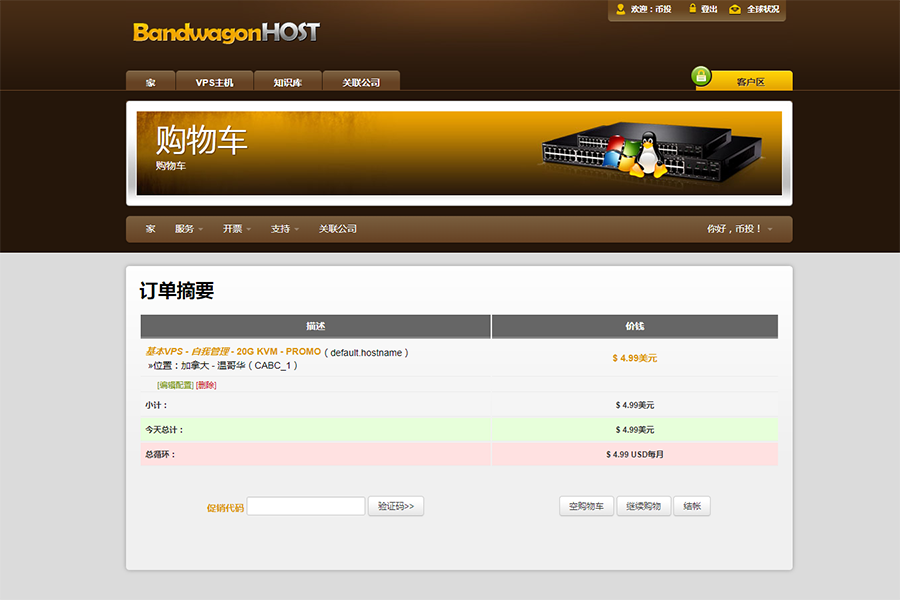The height and width of the screenshot is (600, 900).
Task: Click the envelope icon beside 全球状况
Action: [x=735, y=9]
